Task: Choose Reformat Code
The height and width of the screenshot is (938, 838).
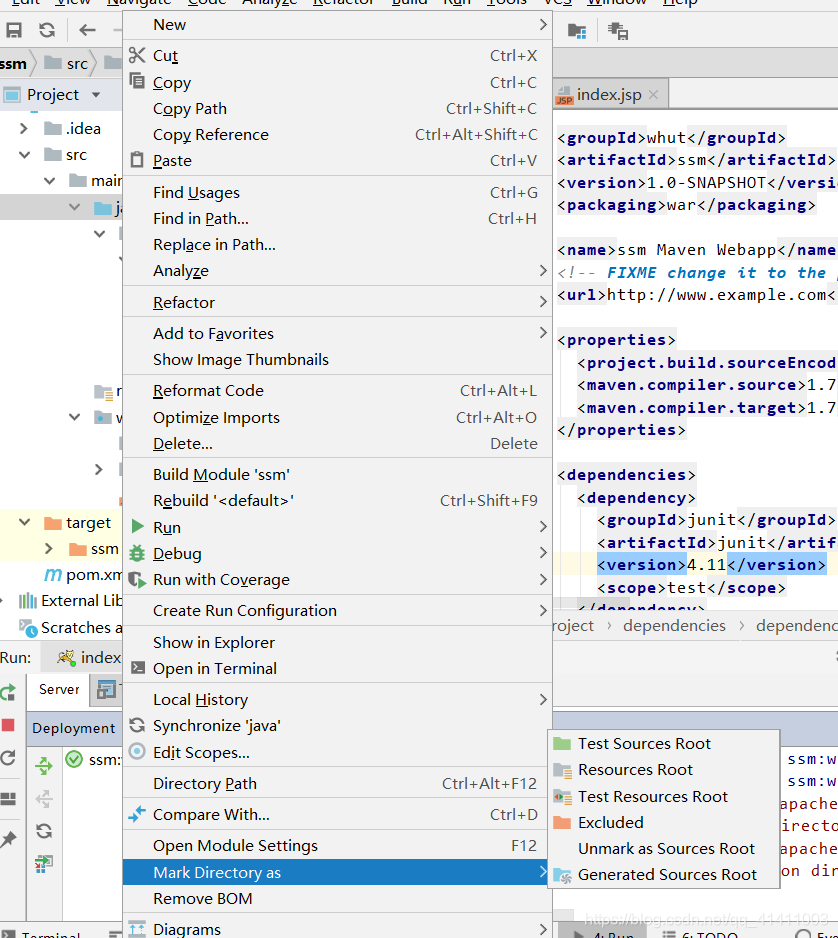Action: pos(337,391)
